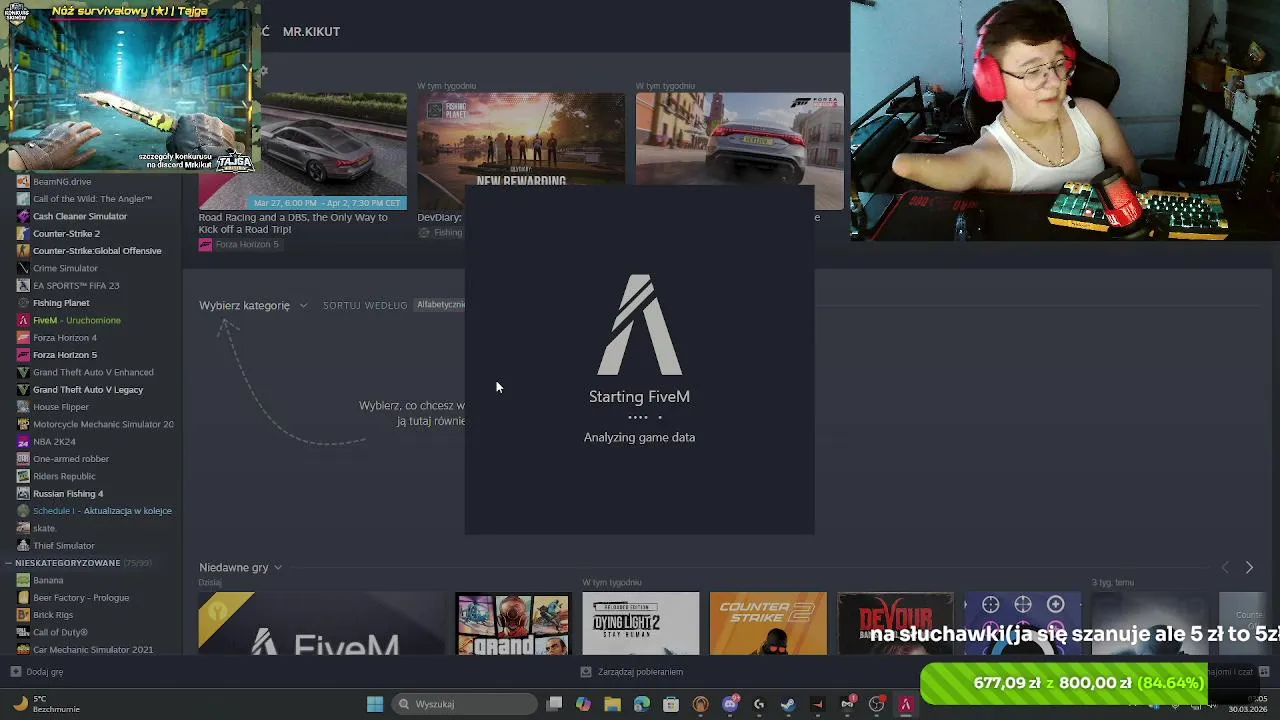
Task: Open Task View from the taskbar
Action: (554, 704)
